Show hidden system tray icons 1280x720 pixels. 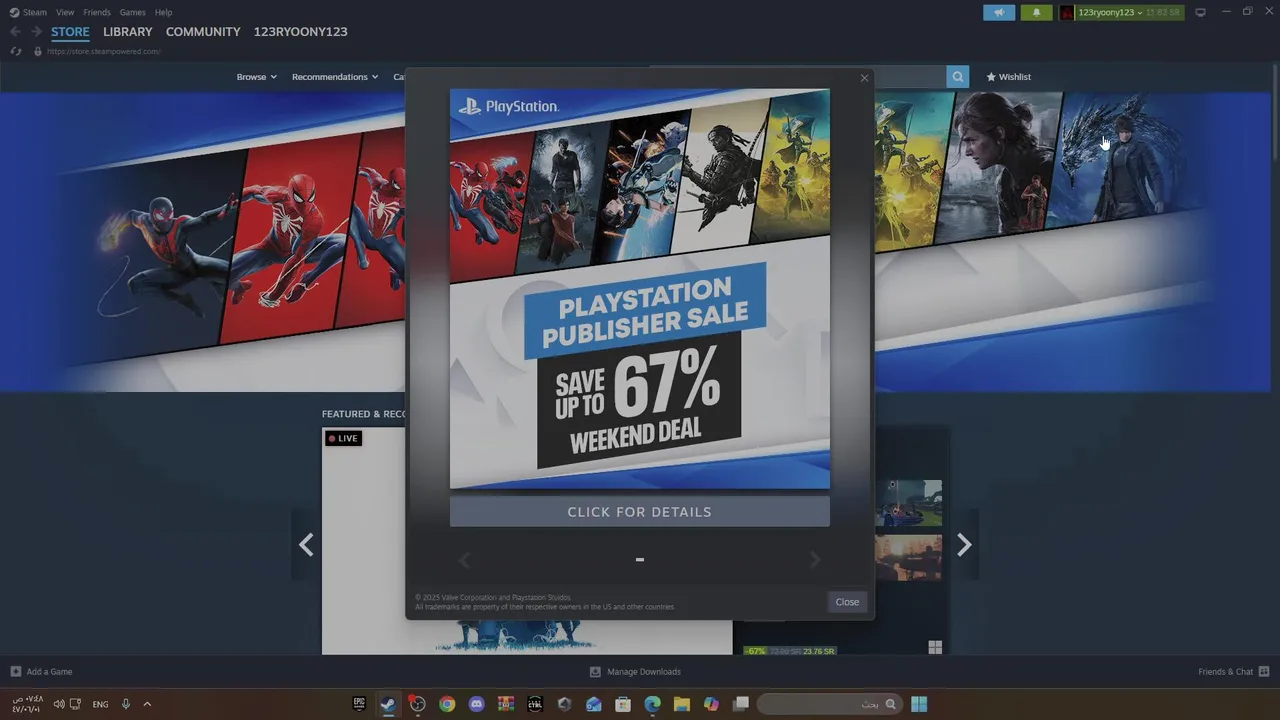(147, 704)
